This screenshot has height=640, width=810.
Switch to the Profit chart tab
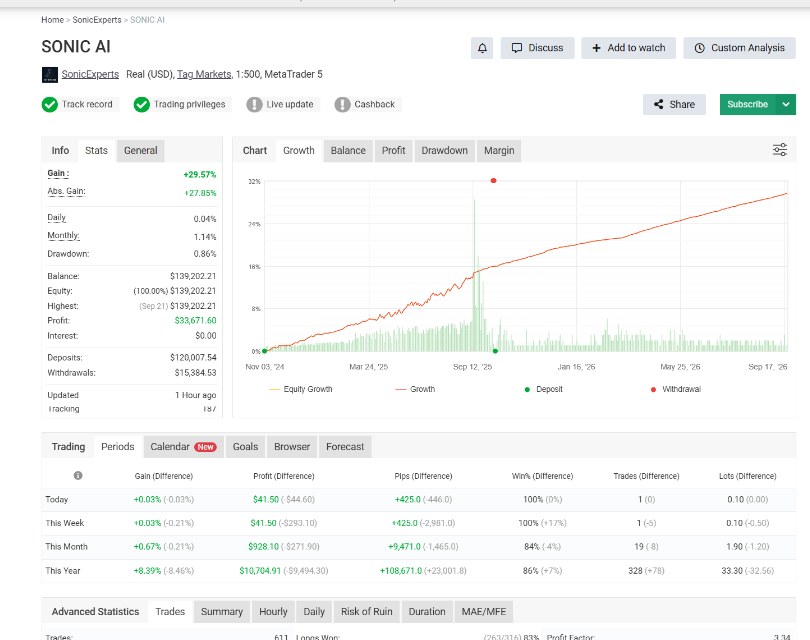coord(394,150)
